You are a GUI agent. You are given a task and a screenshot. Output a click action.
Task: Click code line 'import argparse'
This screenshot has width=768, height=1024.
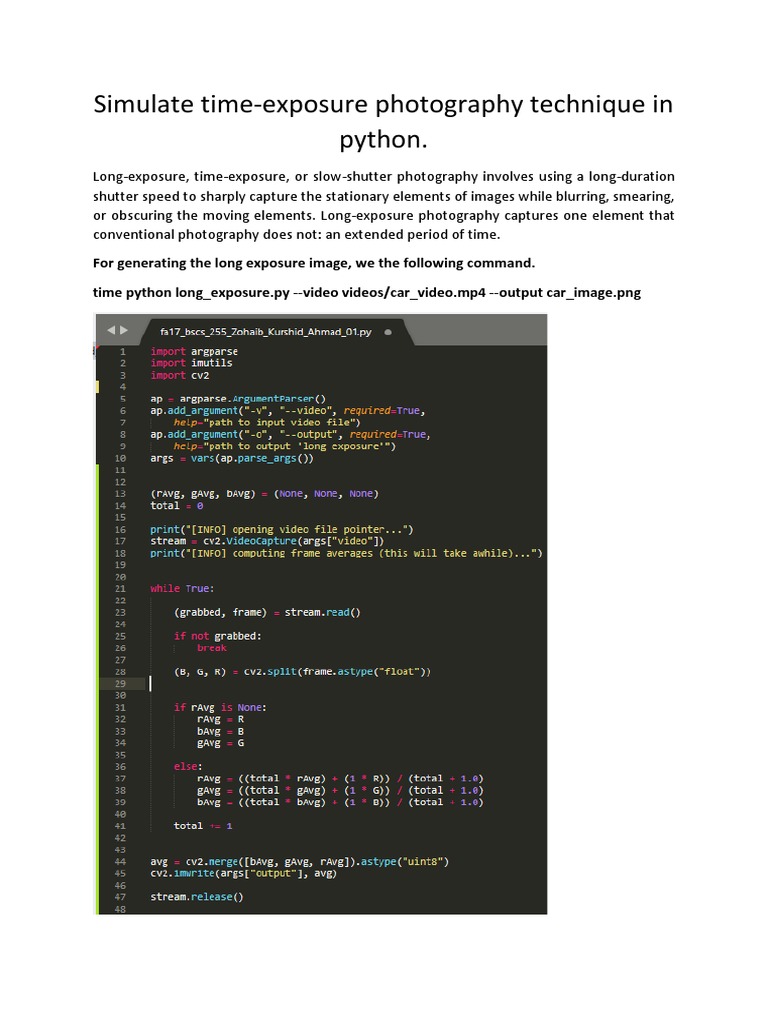click(x=194, y=351)
